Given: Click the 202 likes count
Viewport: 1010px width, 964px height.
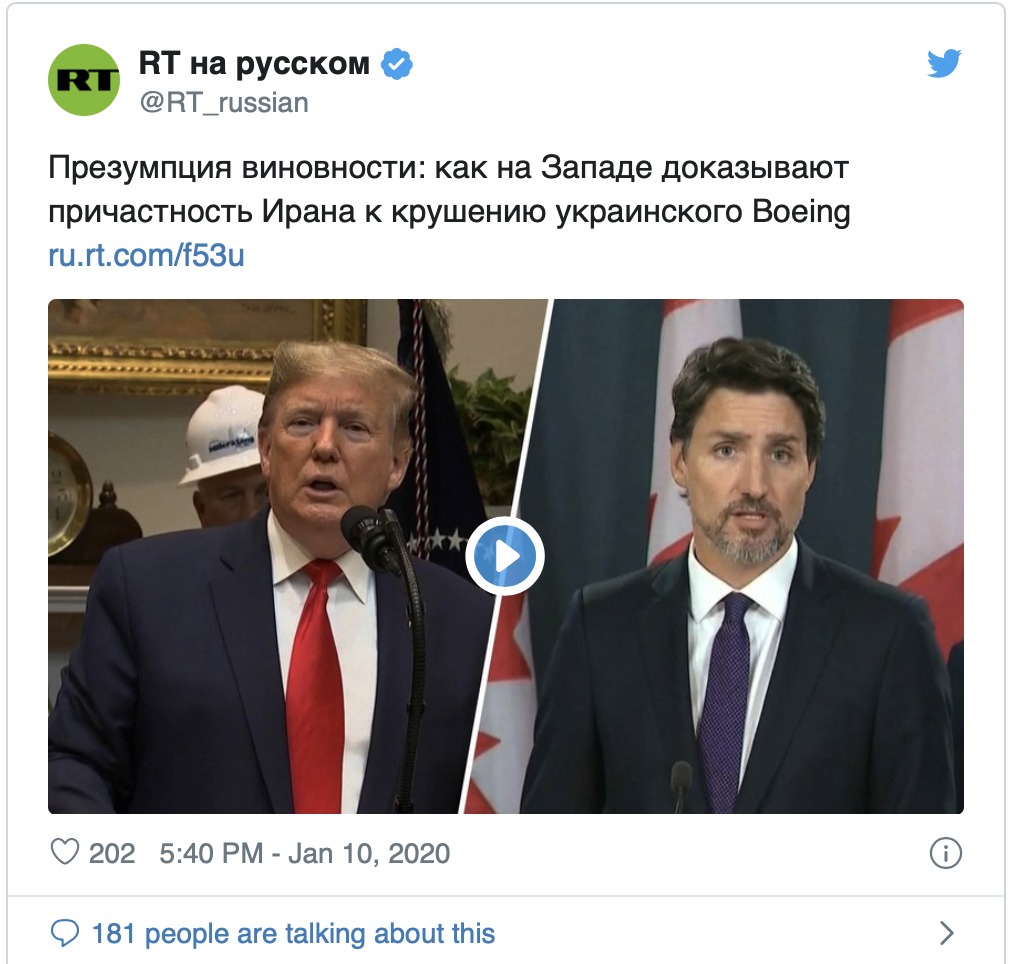Looking at the screenshot, I should coord(112,853).
